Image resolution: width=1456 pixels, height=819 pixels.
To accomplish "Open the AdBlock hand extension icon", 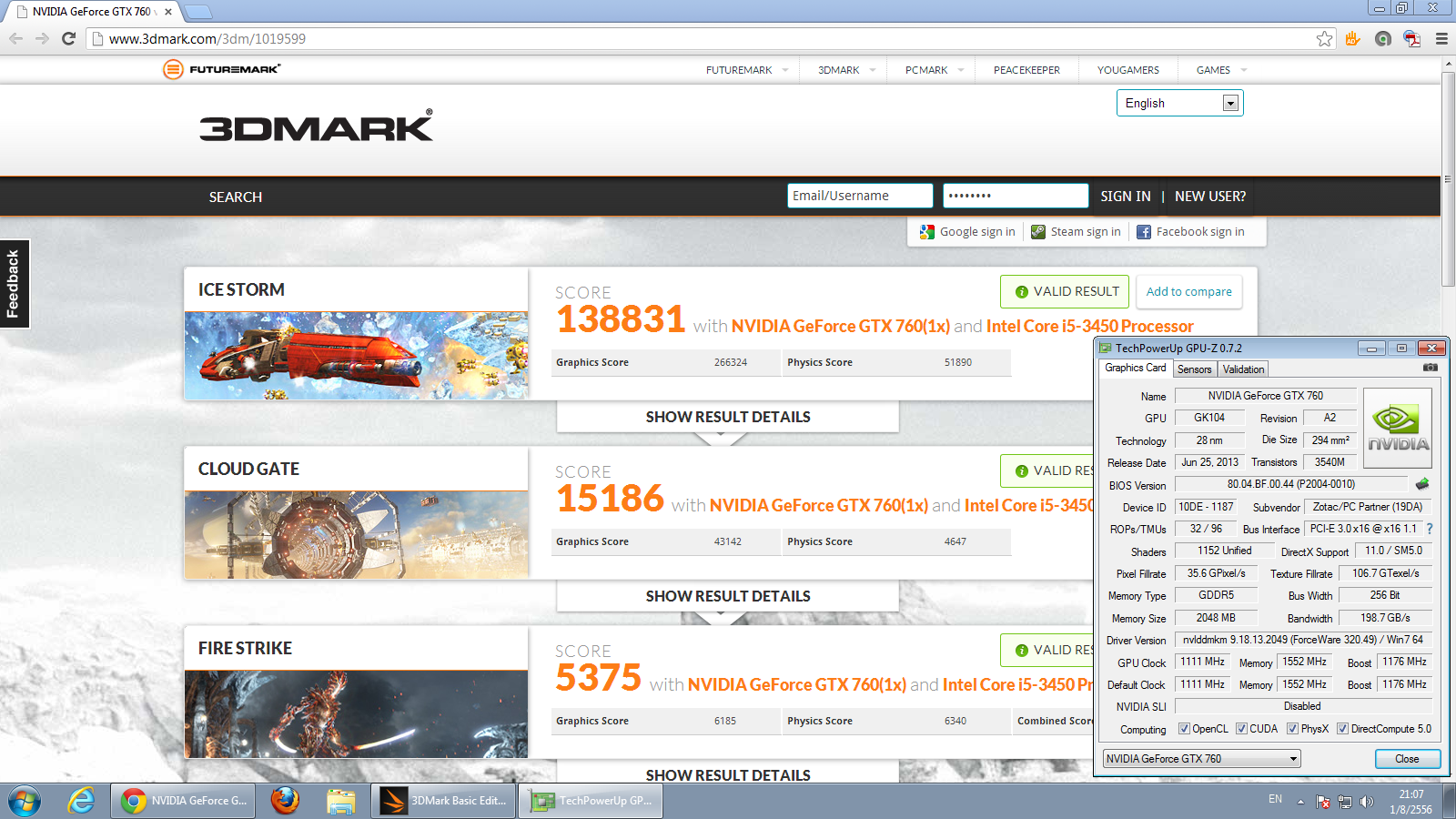I will 1353,38.
